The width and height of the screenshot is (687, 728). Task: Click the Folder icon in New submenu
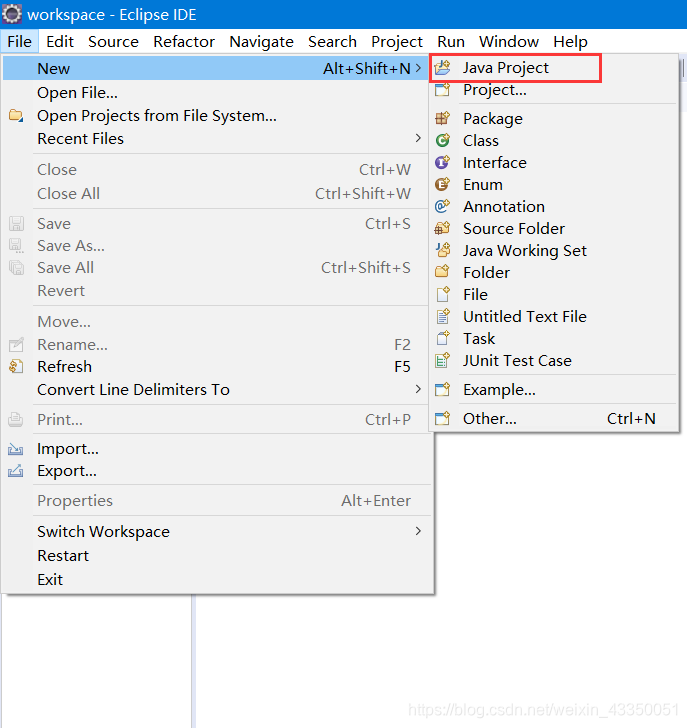(442, 272)
